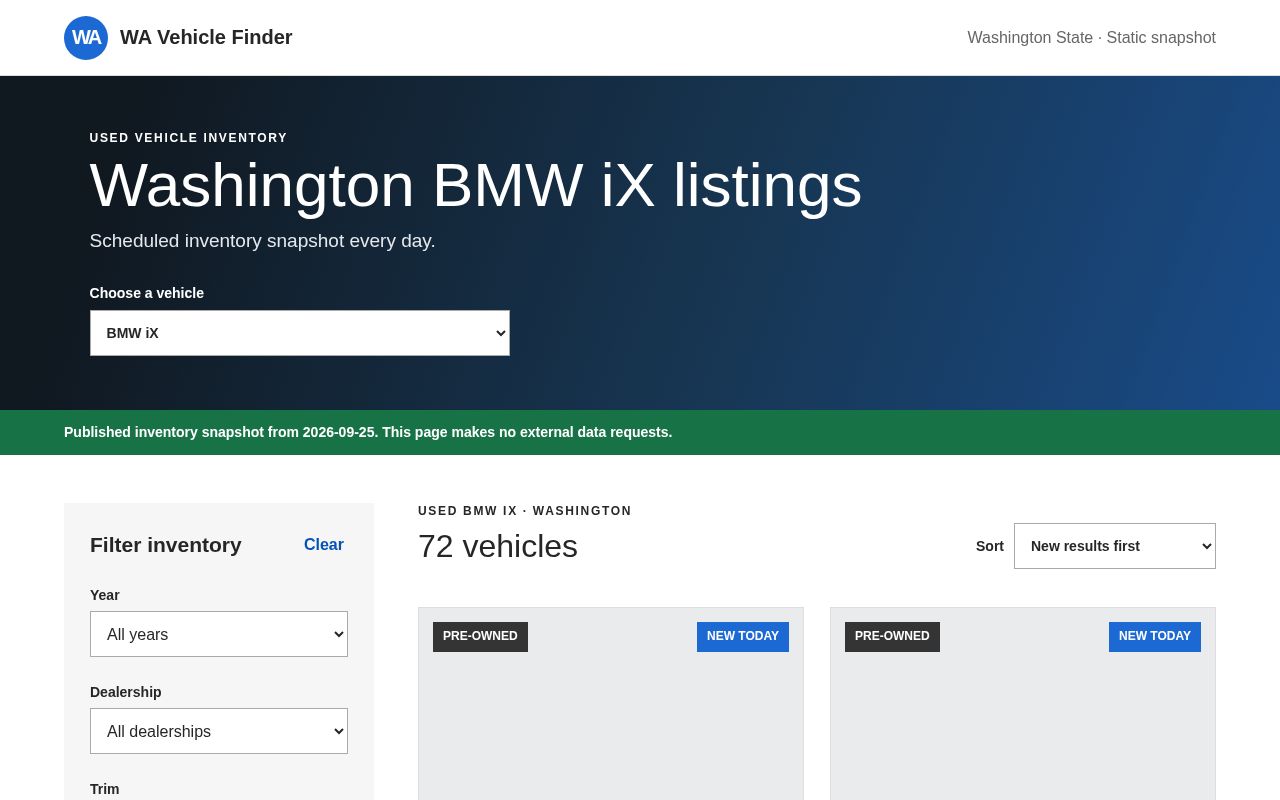
Task: Click the Trim filter label
Action: point(105,789)
